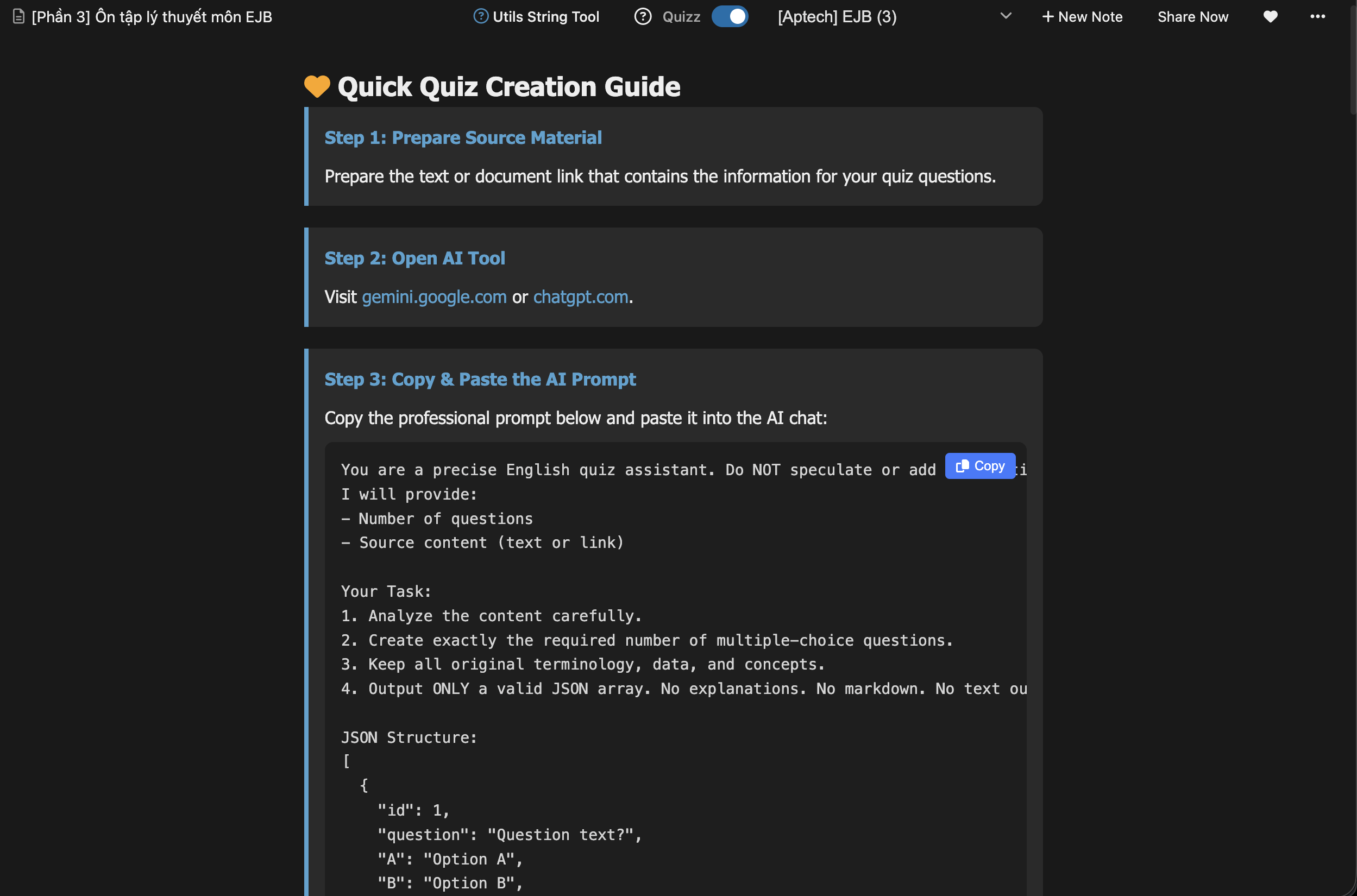Click the Utils String Tool help icon
Image resolution: width=1357 pixels, height=896 pixels.
(481, 17)
